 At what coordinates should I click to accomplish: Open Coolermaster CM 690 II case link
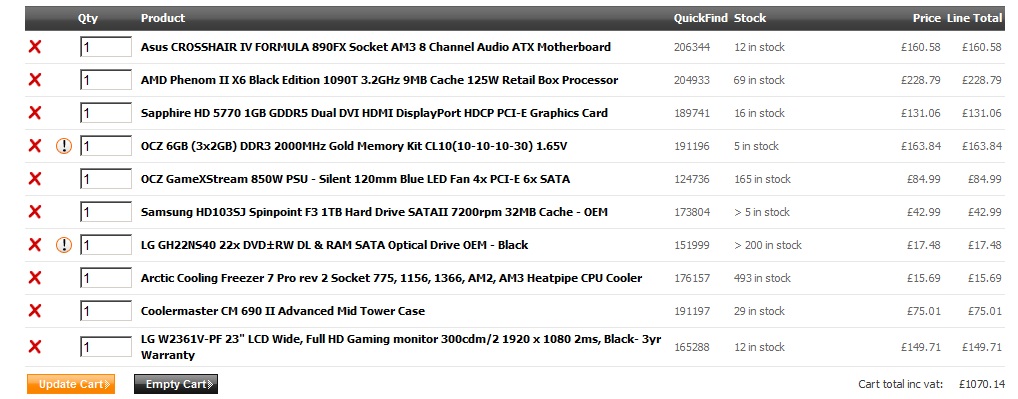tap(282, 311)
